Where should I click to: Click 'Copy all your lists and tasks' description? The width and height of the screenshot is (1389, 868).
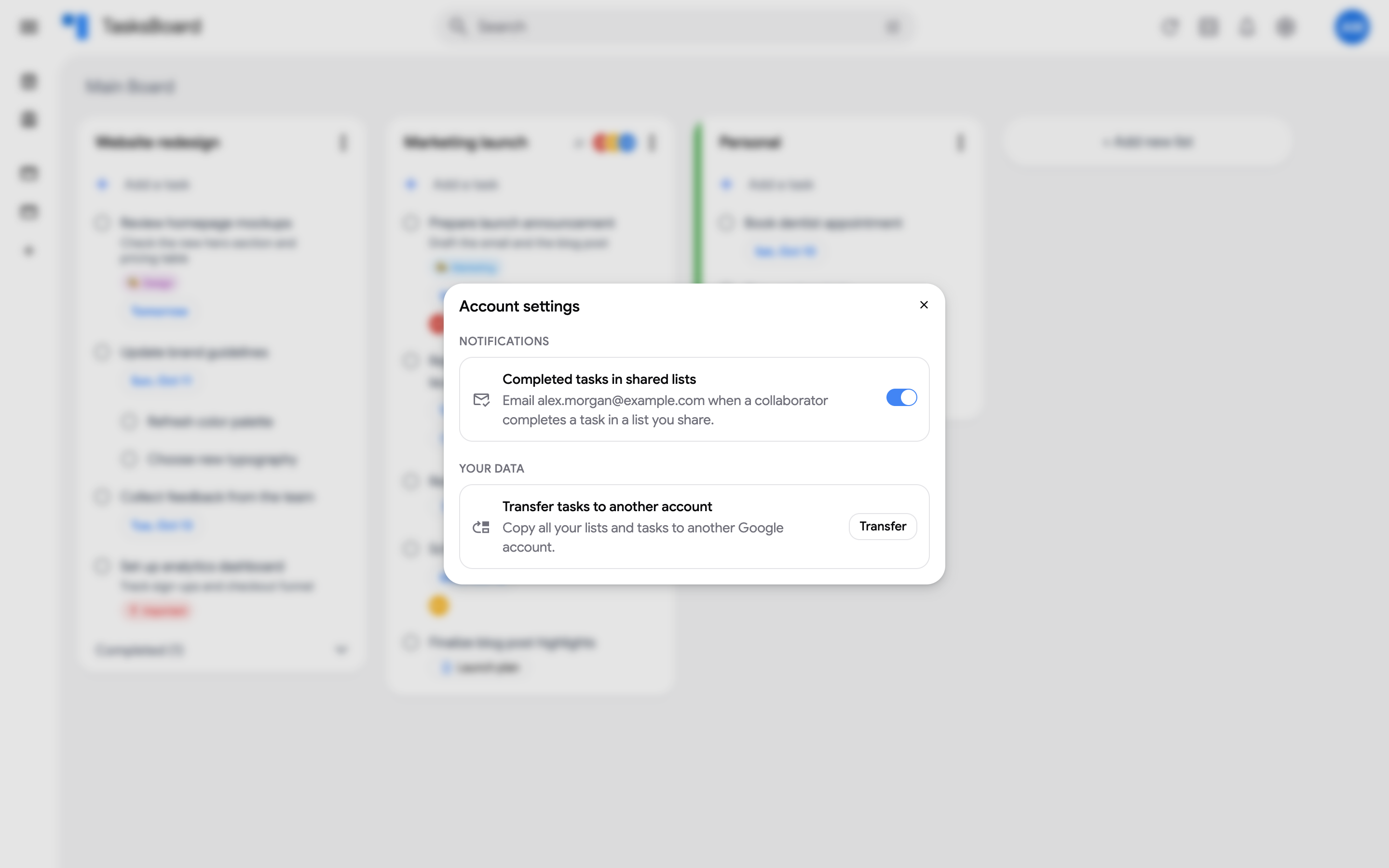pyautogui.click(x=642, y=537)
